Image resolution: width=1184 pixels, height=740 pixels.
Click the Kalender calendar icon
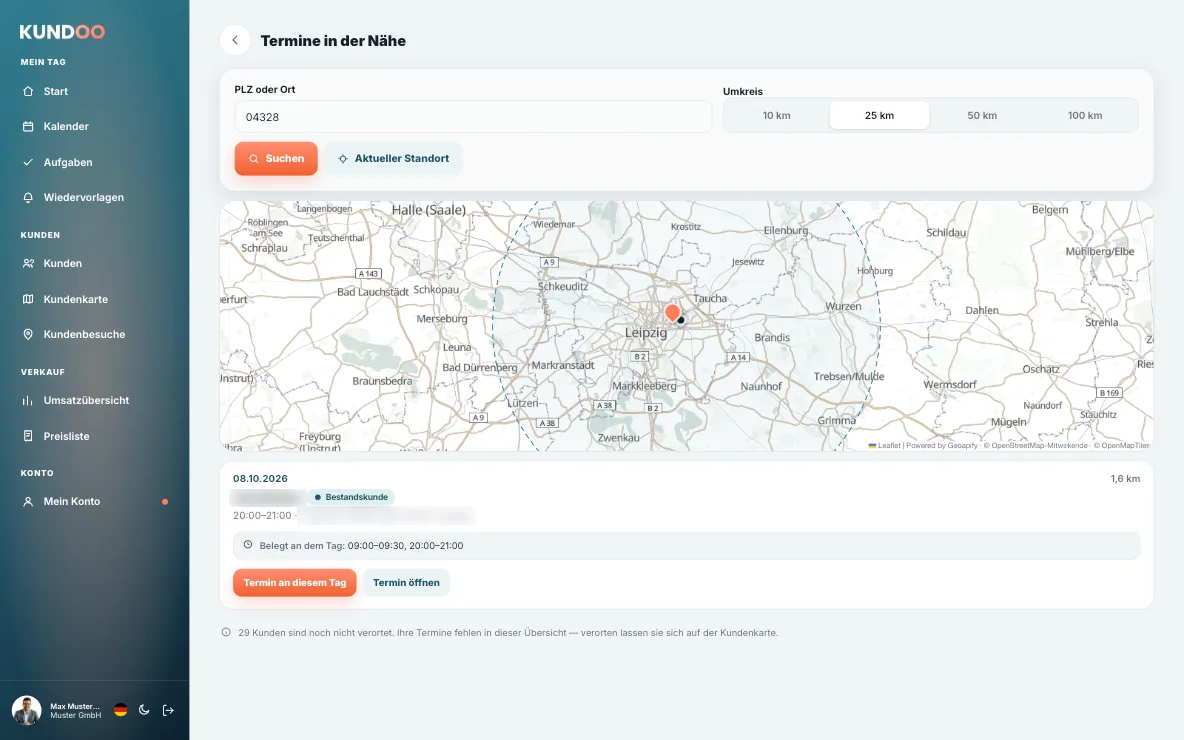tap(28, 126)
